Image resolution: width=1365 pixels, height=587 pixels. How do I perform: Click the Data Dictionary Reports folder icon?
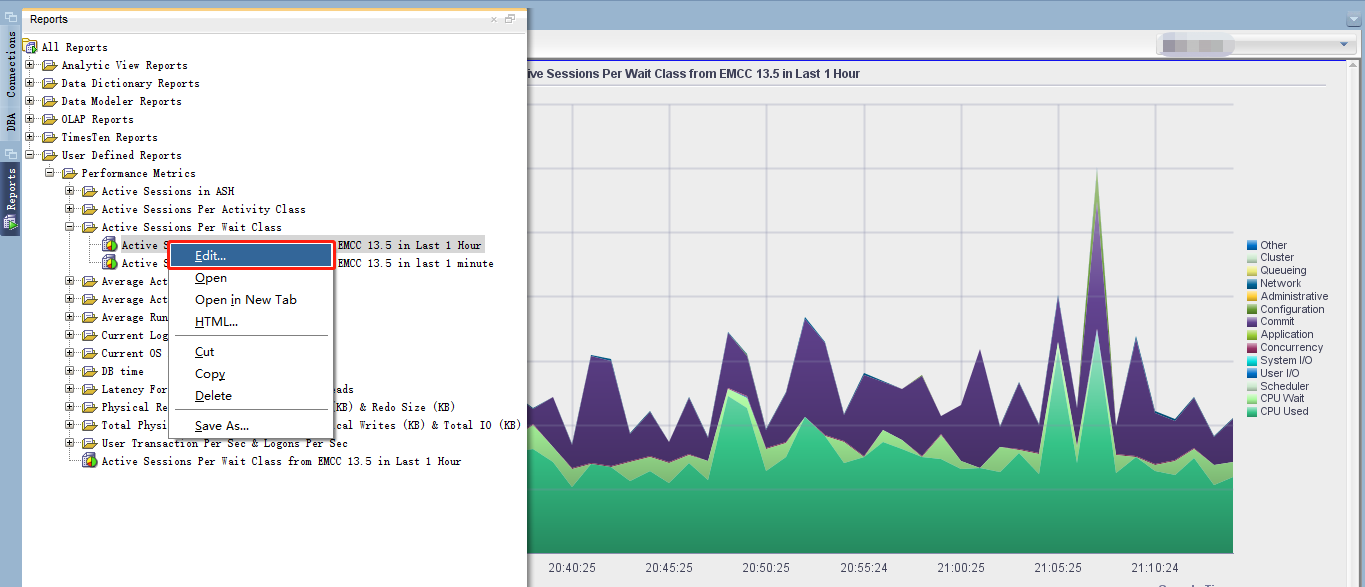pyautogui.click(x=49, y=83)
